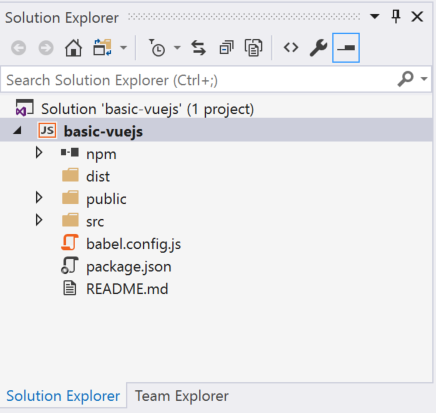Open Window Position dropdown arrow
Viewport: 436px width, 413px height.
coord(375,16)
